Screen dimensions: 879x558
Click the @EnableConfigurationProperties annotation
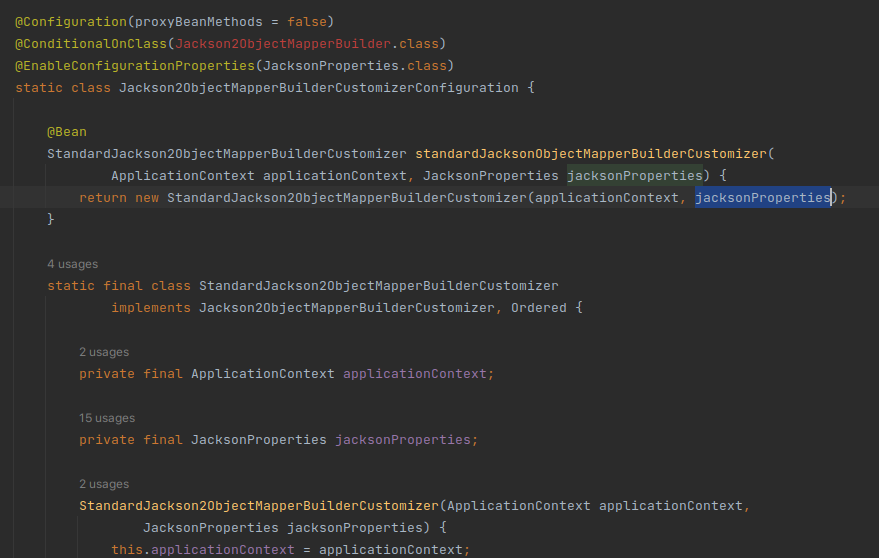[135, 66]
